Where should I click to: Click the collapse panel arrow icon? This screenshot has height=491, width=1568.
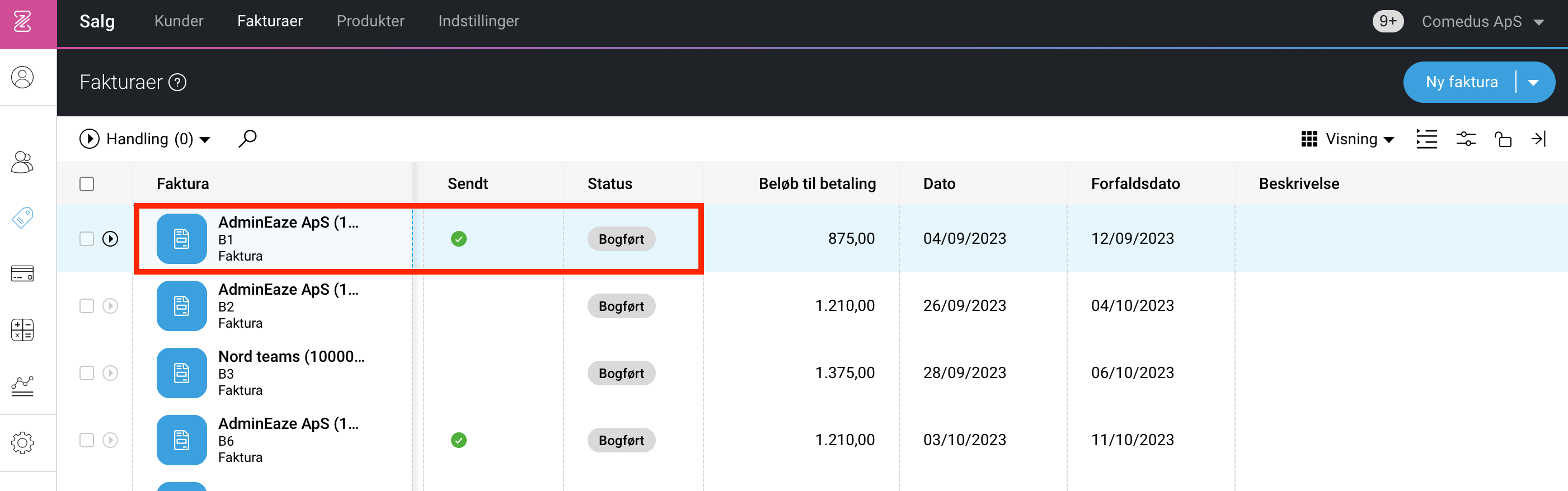1539,139
